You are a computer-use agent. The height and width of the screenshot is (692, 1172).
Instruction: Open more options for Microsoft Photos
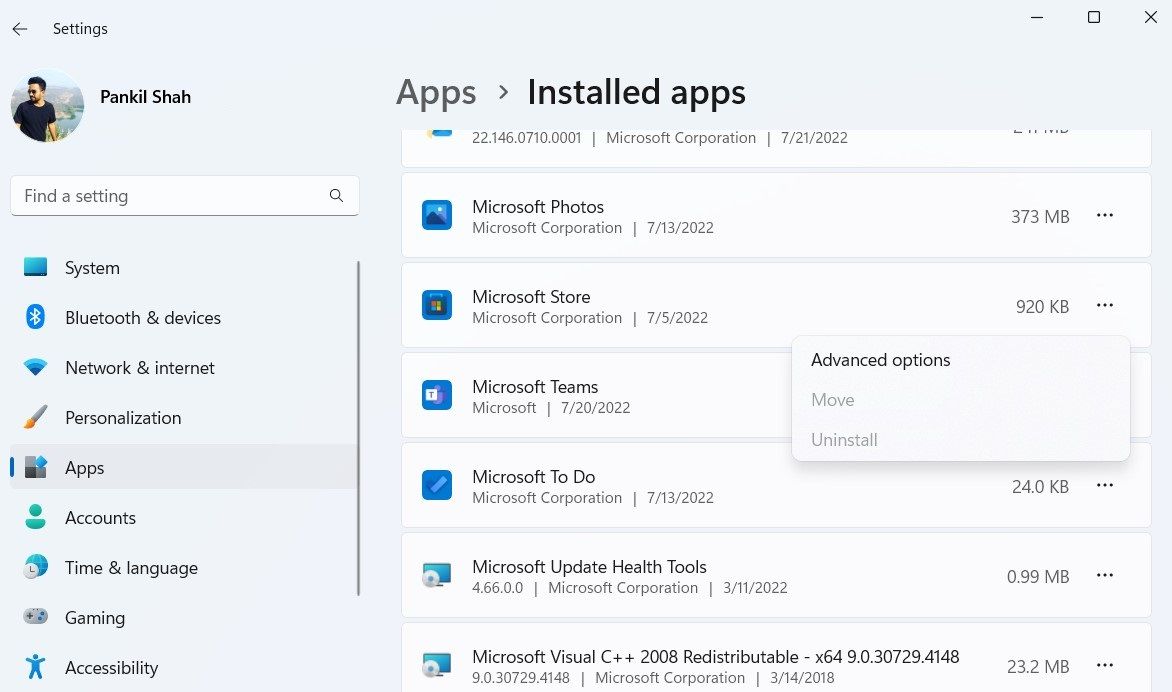[1105, 215]
